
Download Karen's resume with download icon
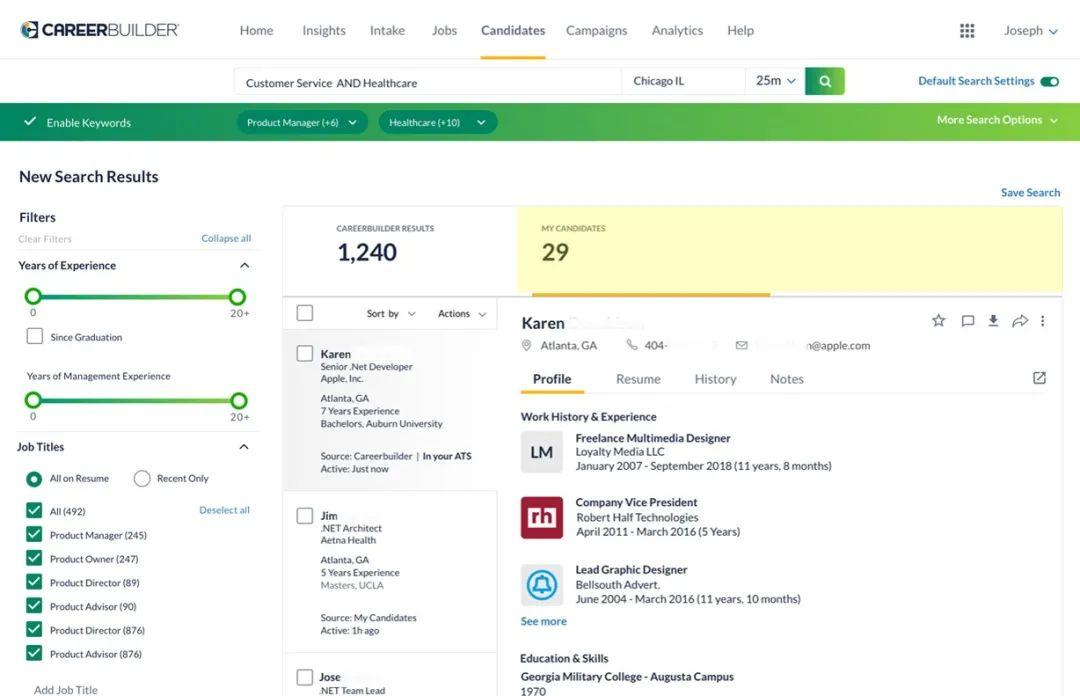click(x=993, y=321)
